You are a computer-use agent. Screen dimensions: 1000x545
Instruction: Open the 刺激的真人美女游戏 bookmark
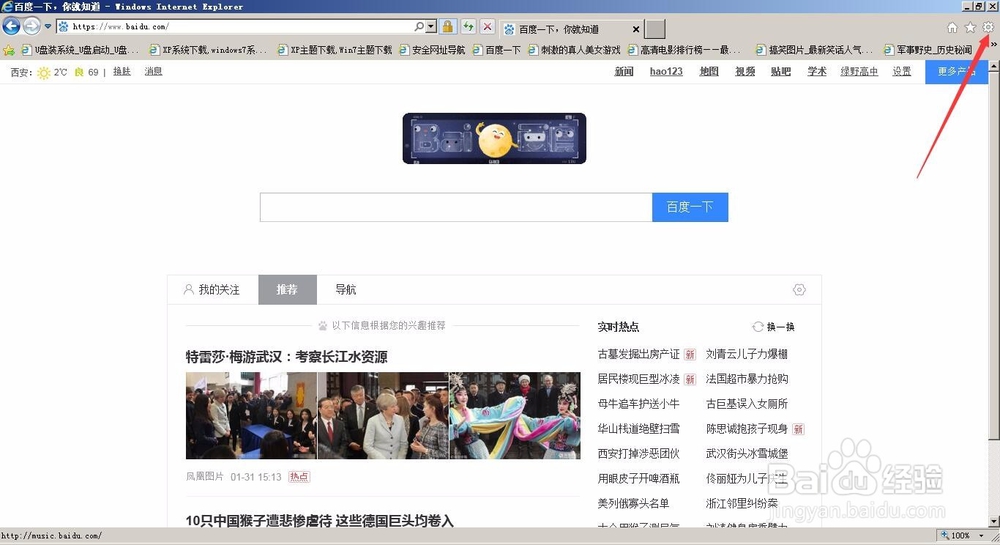click(574, 50)
